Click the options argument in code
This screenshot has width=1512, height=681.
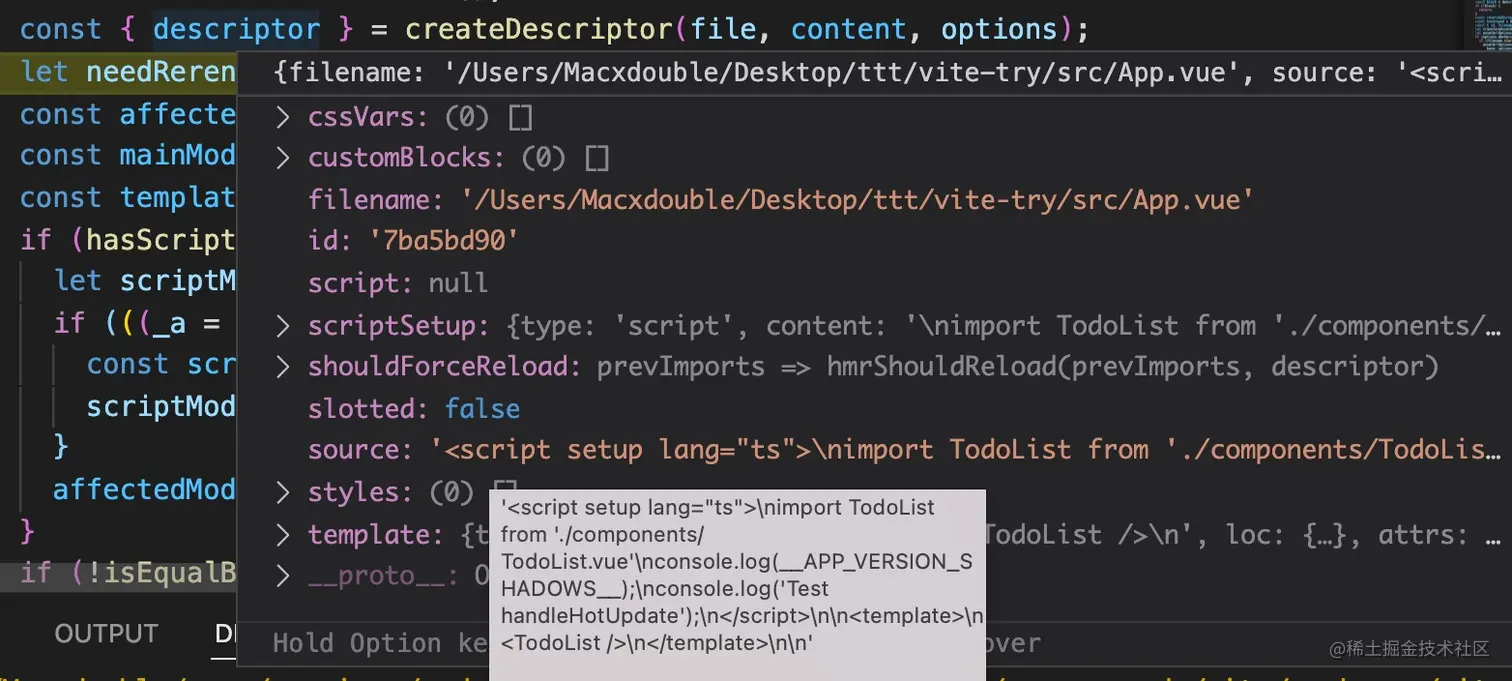coord(998,29)
